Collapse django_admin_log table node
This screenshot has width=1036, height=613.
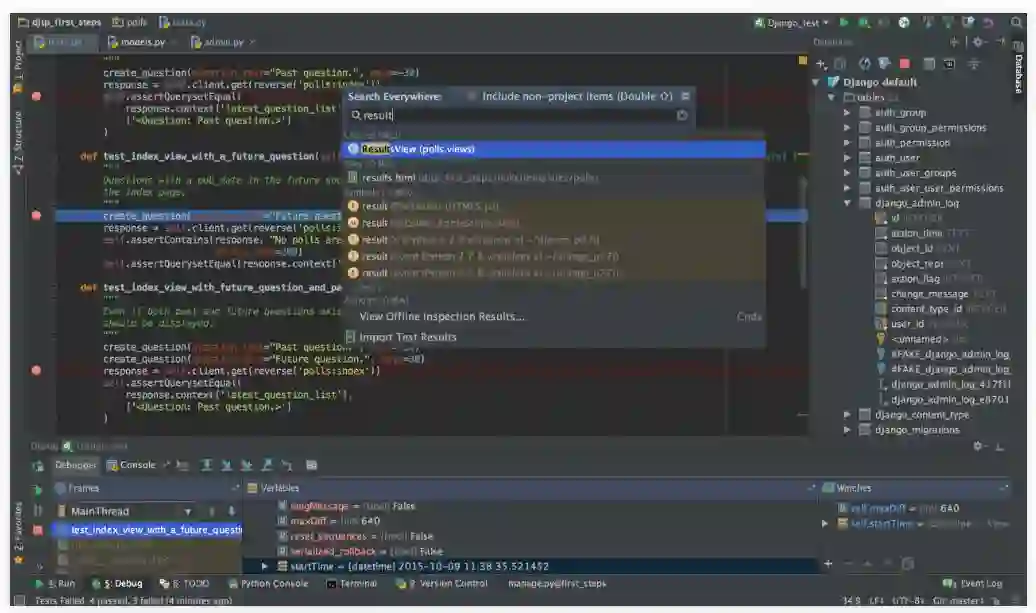[x=847, y=203]
